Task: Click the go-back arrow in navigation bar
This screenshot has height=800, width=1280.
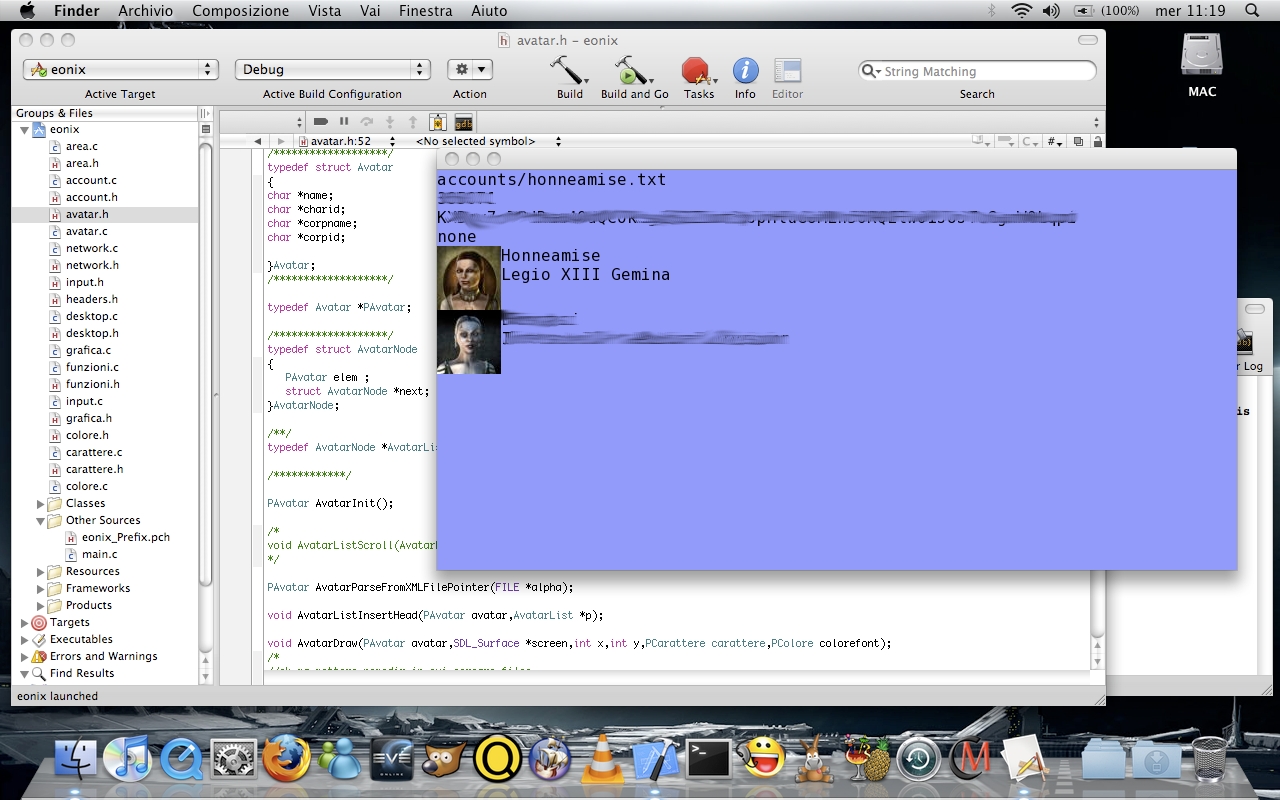Action: click(x=258, y=142)
